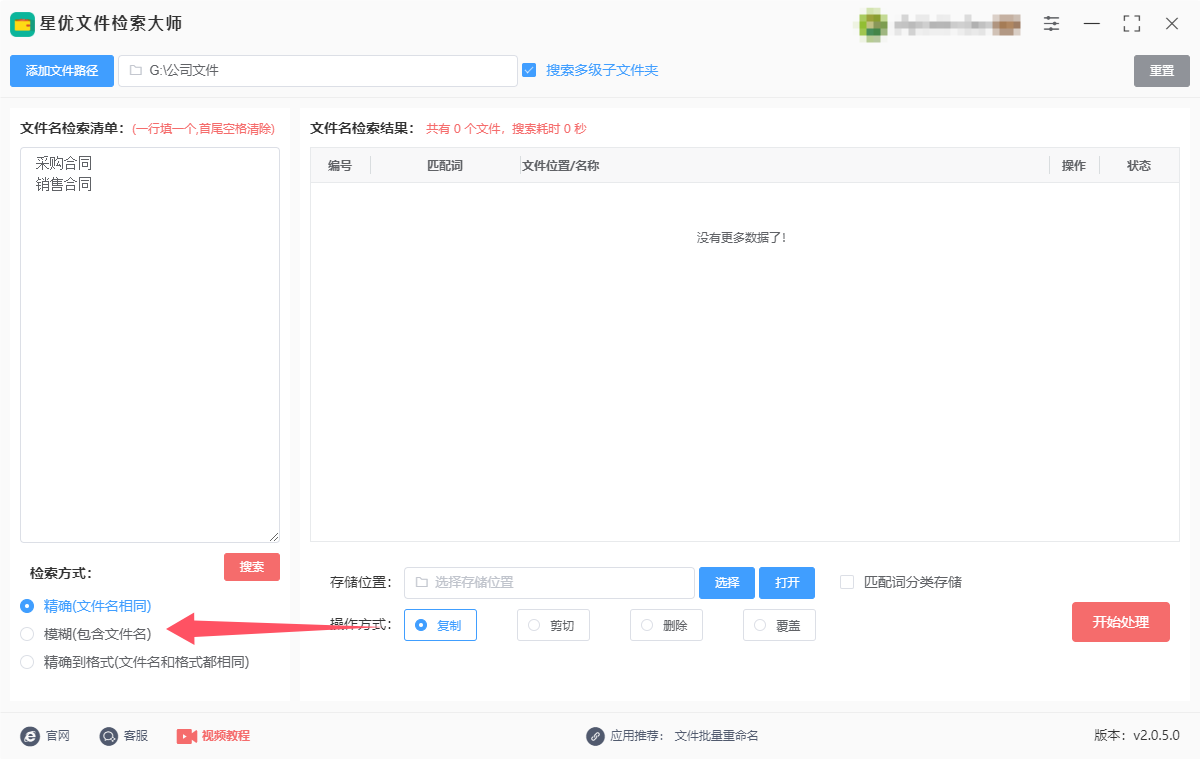Open 视频教程 link text
The height and width of the screenshot is (760, 1200).
click(x=226, y=736)
